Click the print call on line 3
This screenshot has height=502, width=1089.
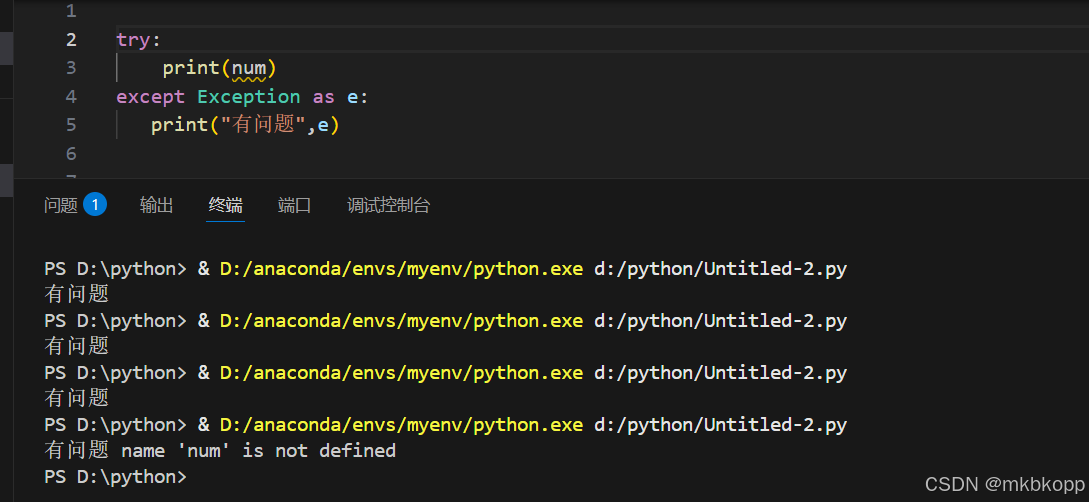tap(191, 69)
